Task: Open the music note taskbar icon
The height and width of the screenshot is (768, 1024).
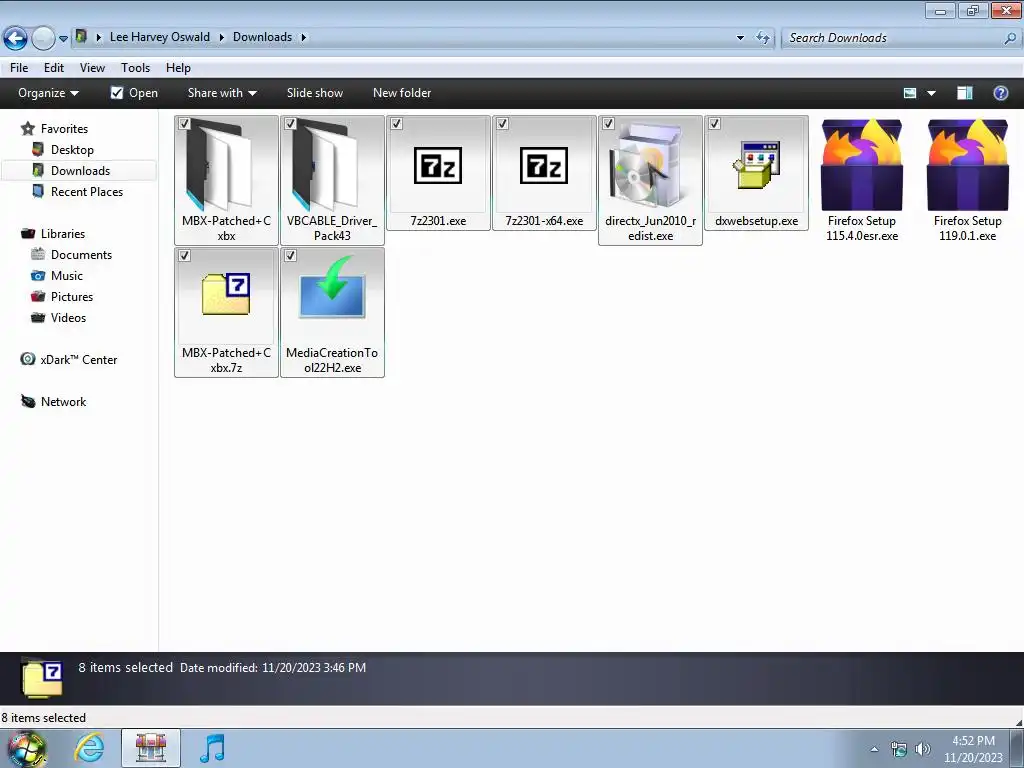Action: 212,748
